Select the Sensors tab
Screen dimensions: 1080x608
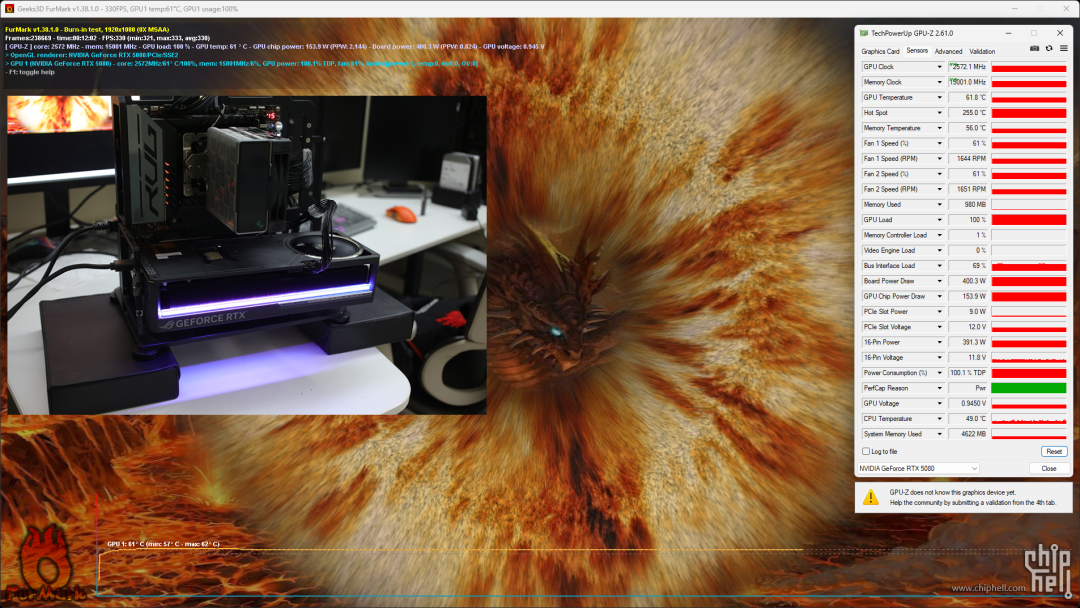click(x=917, y=51)
